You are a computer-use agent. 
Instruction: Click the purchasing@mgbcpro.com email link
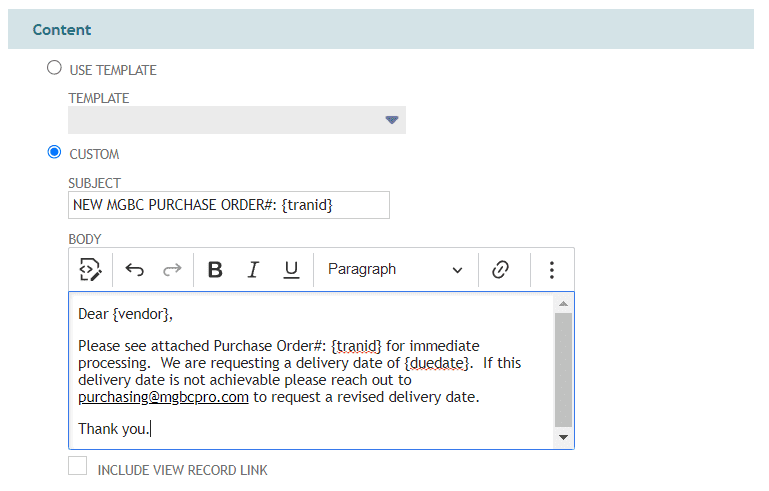[x=163, y=397]
